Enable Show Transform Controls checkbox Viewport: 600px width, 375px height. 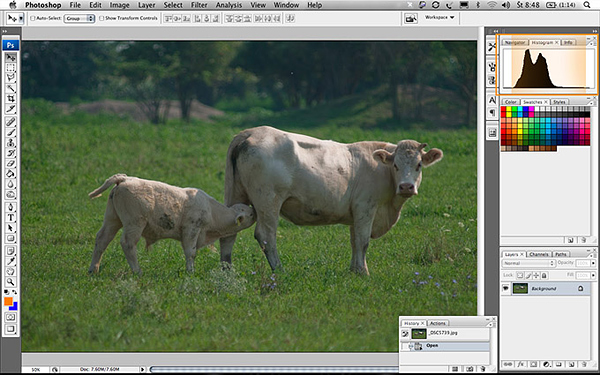(101, 18)
